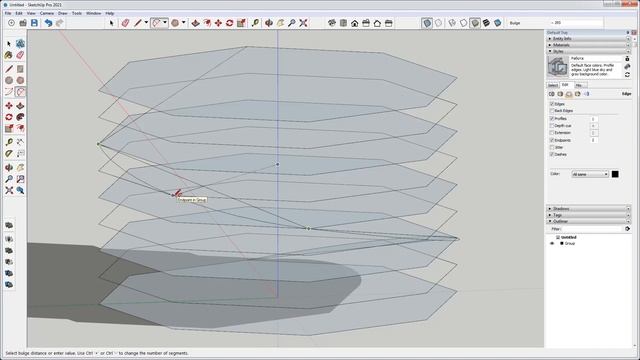
Task: Toggle the Dashes checkbox
Action: click(x=552, y=154)
